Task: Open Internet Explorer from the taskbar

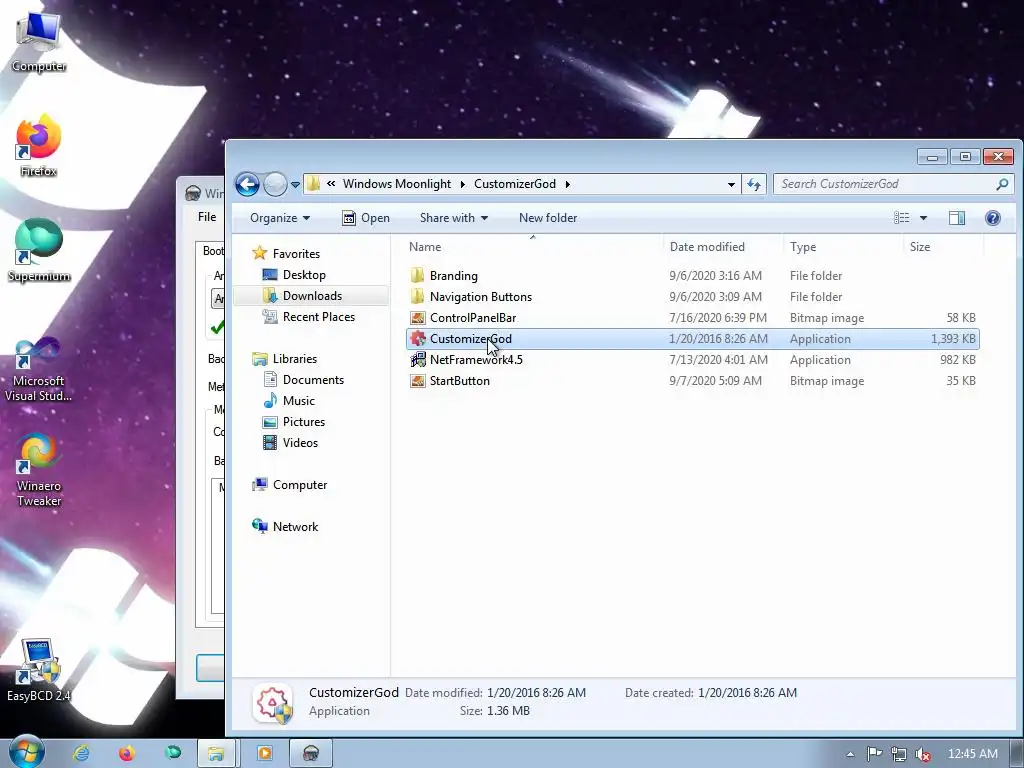Action: point(81,754)
